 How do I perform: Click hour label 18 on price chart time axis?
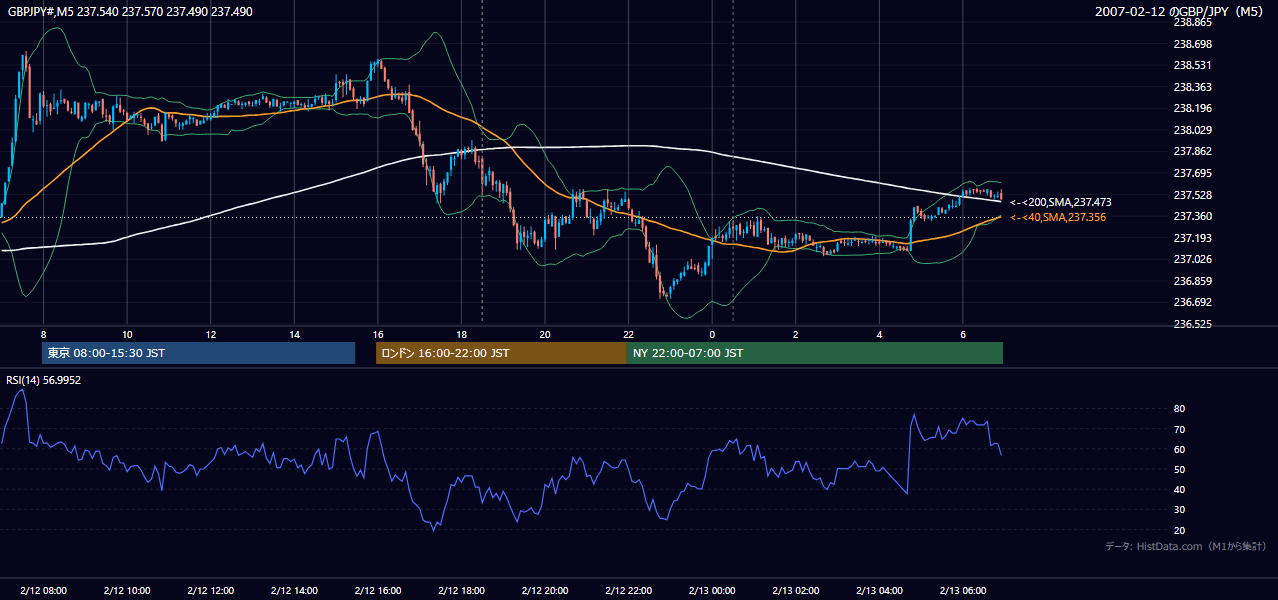(x=461, y=334)
